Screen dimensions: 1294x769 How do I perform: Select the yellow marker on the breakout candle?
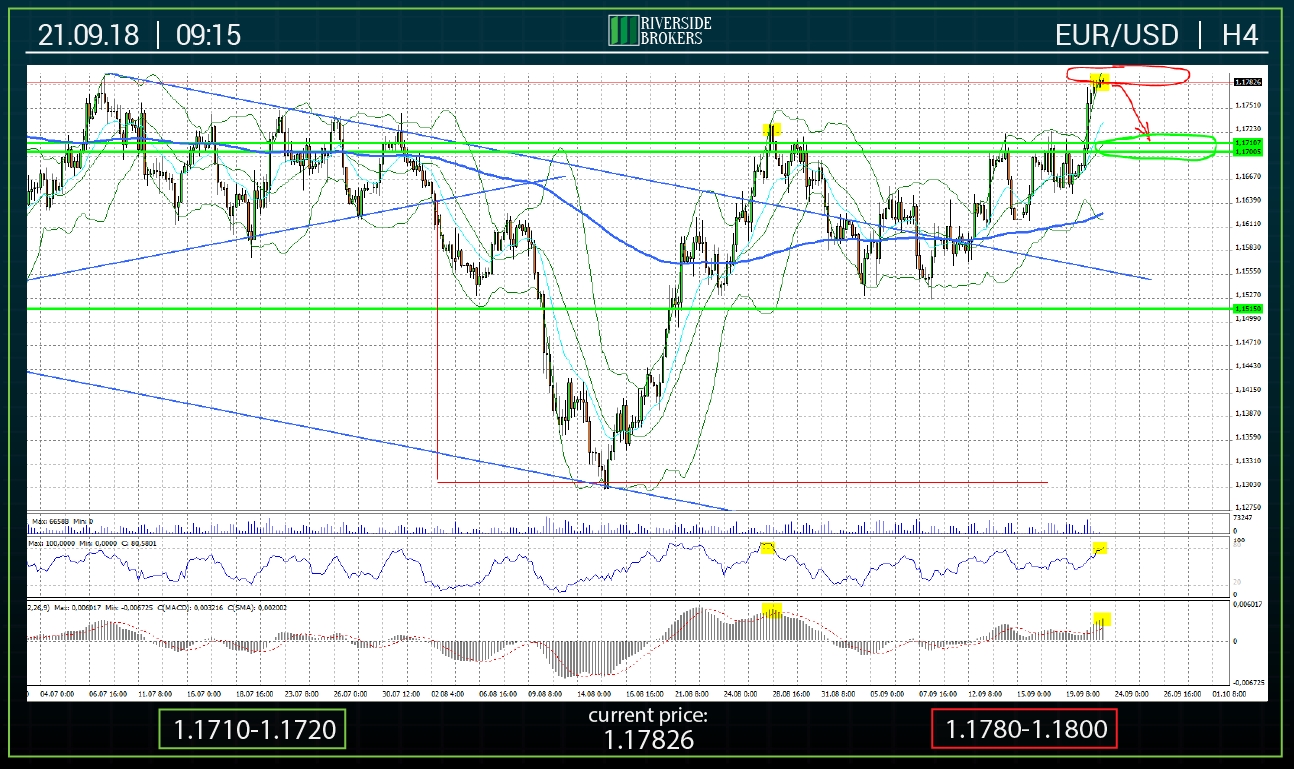[x=1100, y=80]
